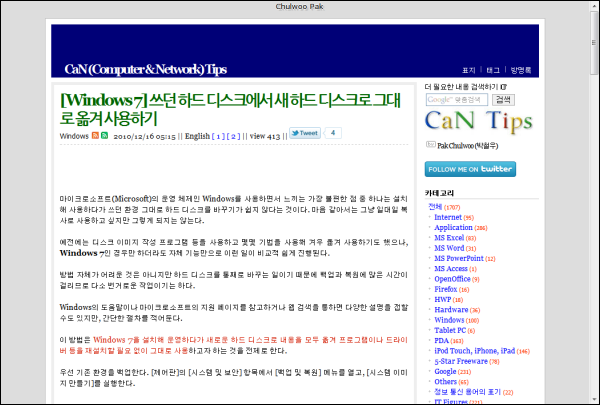Viewport: 600px width, 405px height.
Task: Select the MS Word category
Action: [449, 248]
